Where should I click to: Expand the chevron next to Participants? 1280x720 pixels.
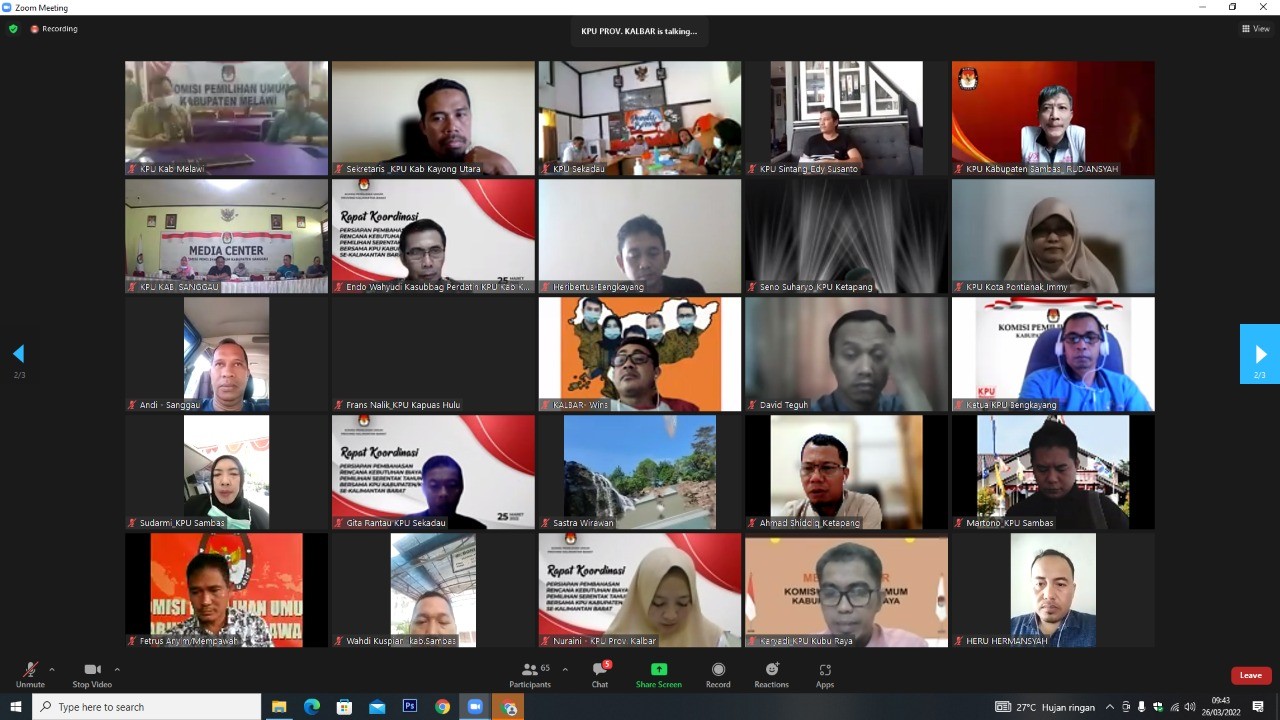[565, 669]
